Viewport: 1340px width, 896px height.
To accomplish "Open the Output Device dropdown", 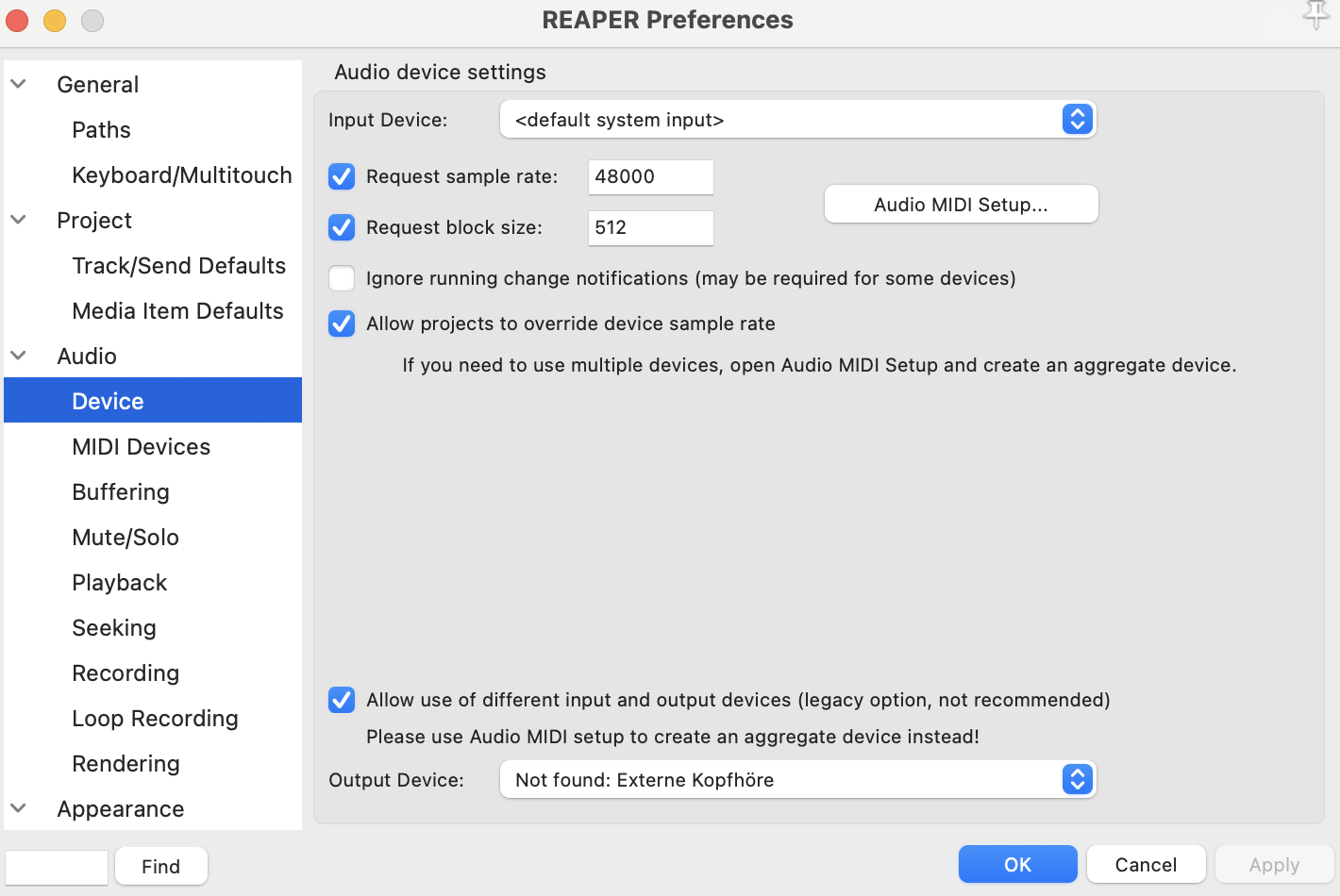I will click(x=797, y=780).
